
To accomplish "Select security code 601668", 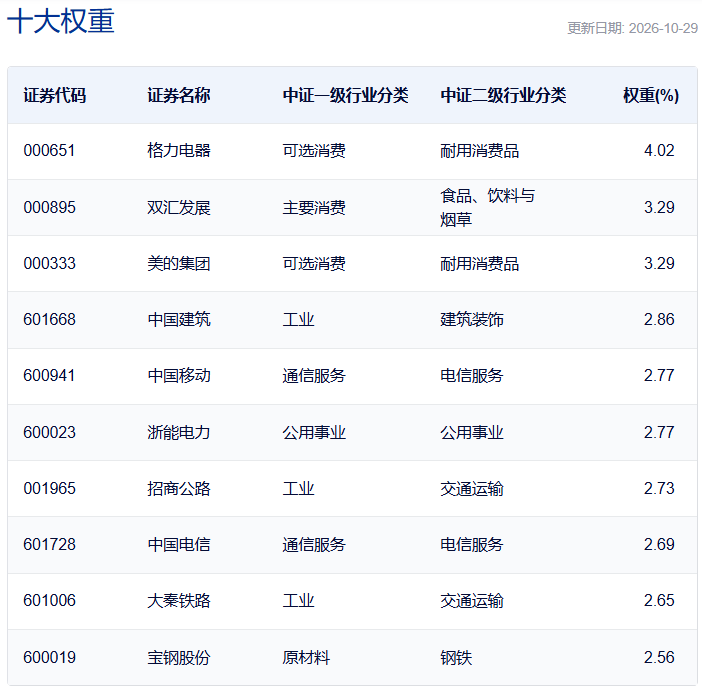I will coord(49,319).
